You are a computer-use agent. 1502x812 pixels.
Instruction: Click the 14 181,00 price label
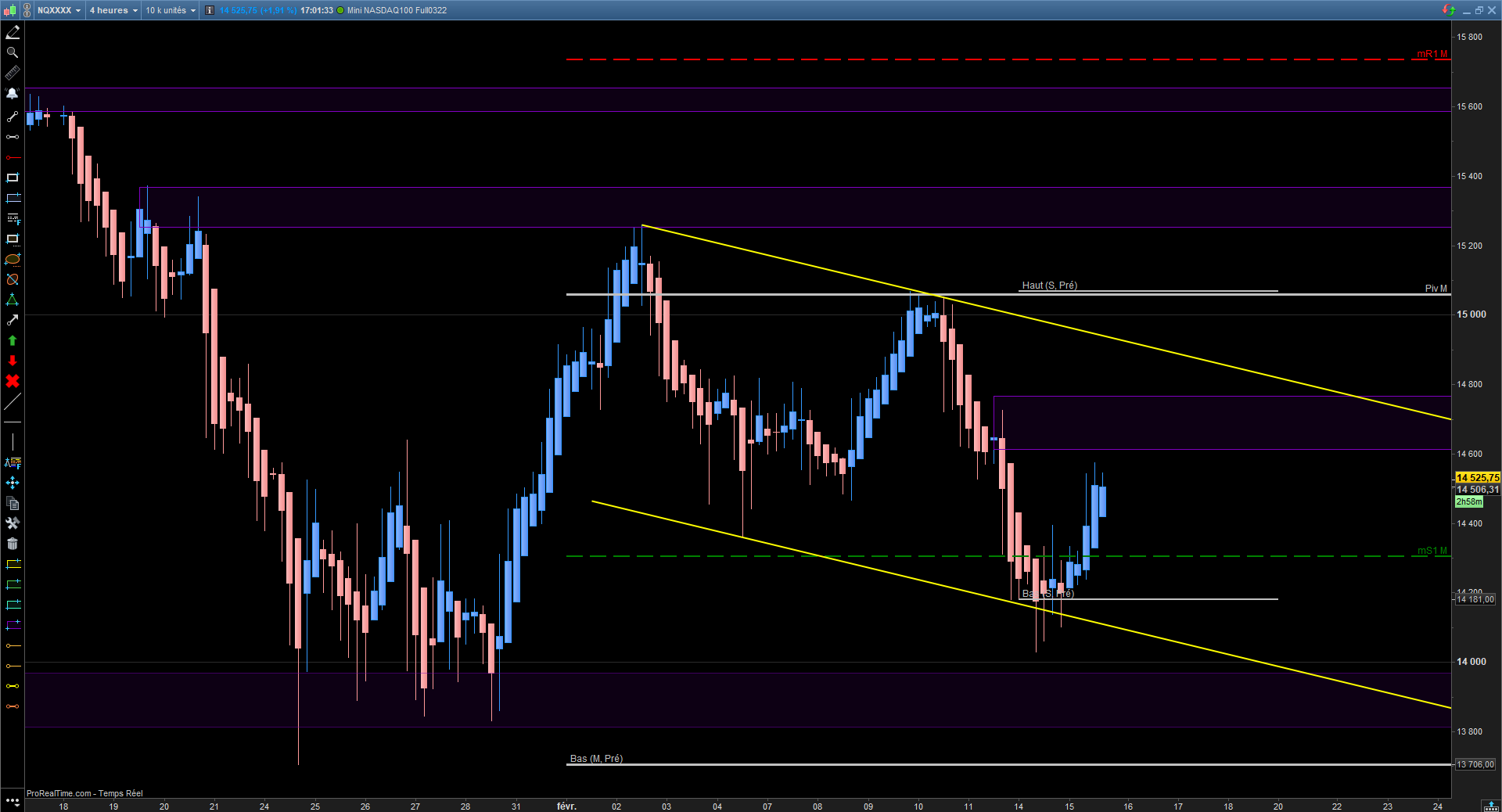(x=1475, y=599)
